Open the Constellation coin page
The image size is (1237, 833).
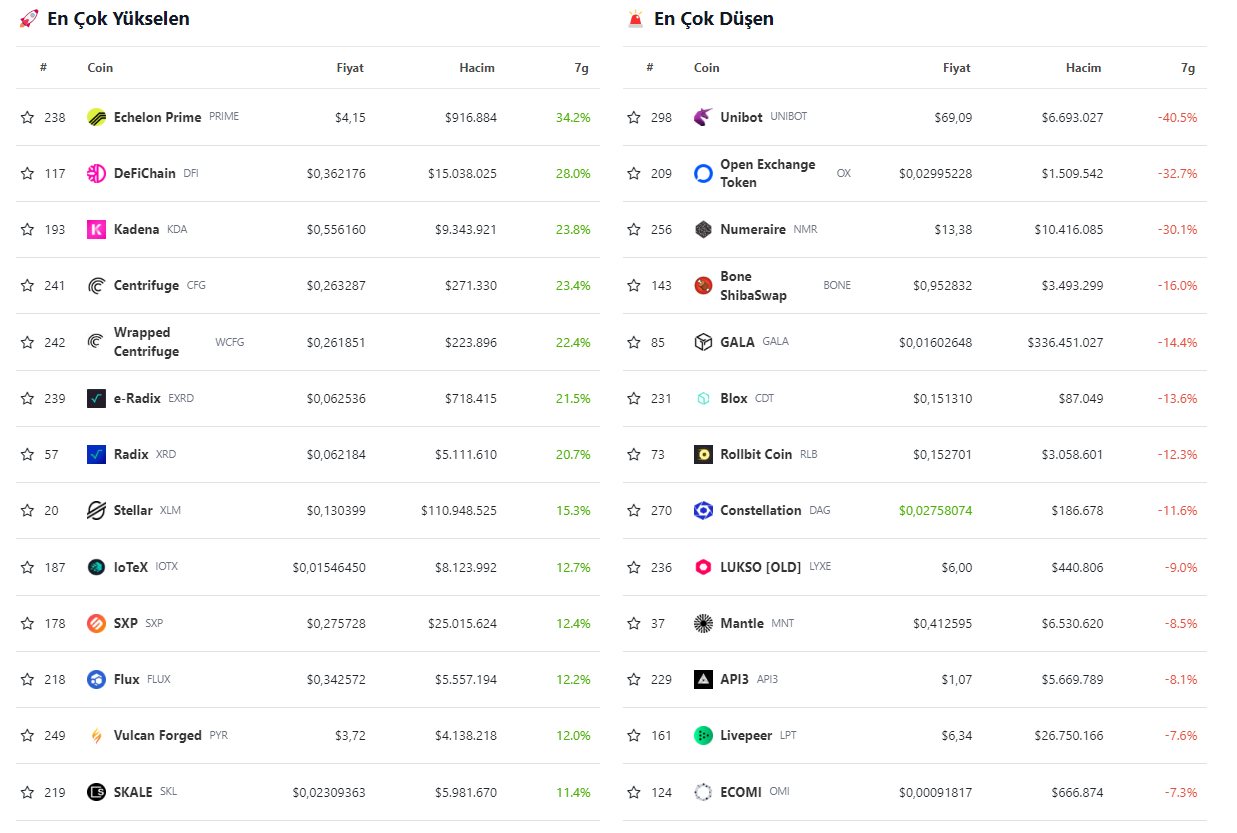760,510
